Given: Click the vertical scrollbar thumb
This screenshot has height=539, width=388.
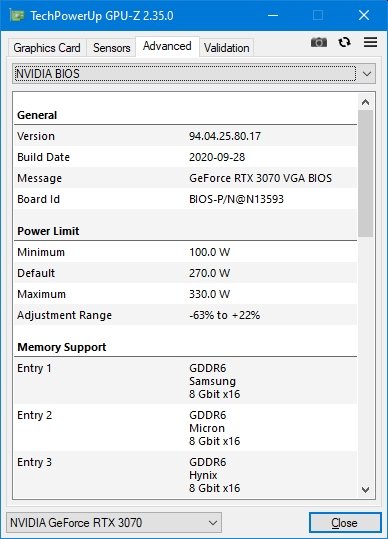Looking at the screenshot, I should click(x=366, y=173).
